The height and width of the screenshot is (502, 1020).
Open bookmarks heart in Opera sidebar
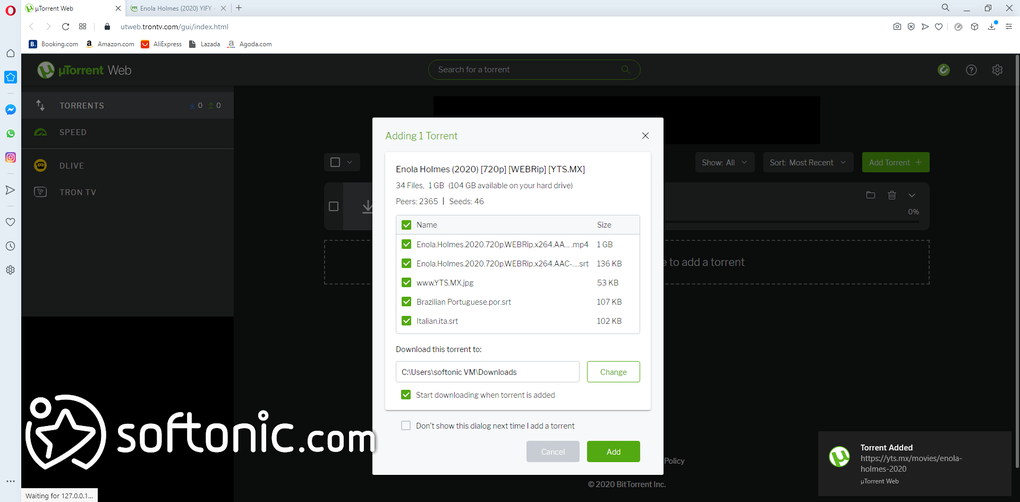pyautogui.click(x=10, y=222)
